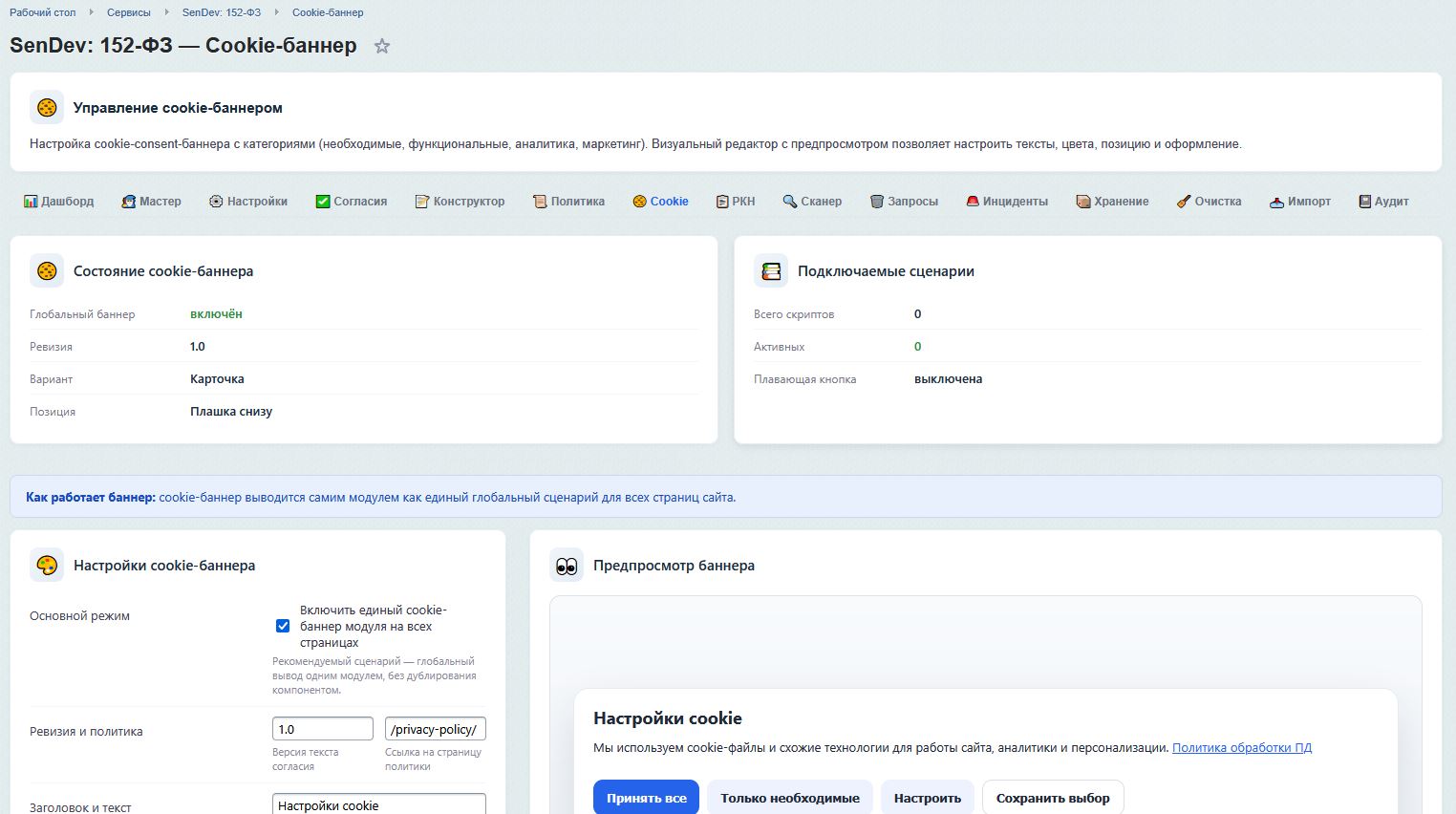Open the Хранение tab
This screenshot has height=814, width=1456.
pos(1112,202)
